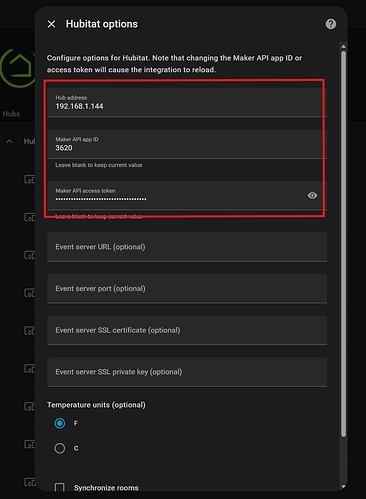The image size is (366, 499).
Task: Fill in Event server URL field
Action: (187, 247)
